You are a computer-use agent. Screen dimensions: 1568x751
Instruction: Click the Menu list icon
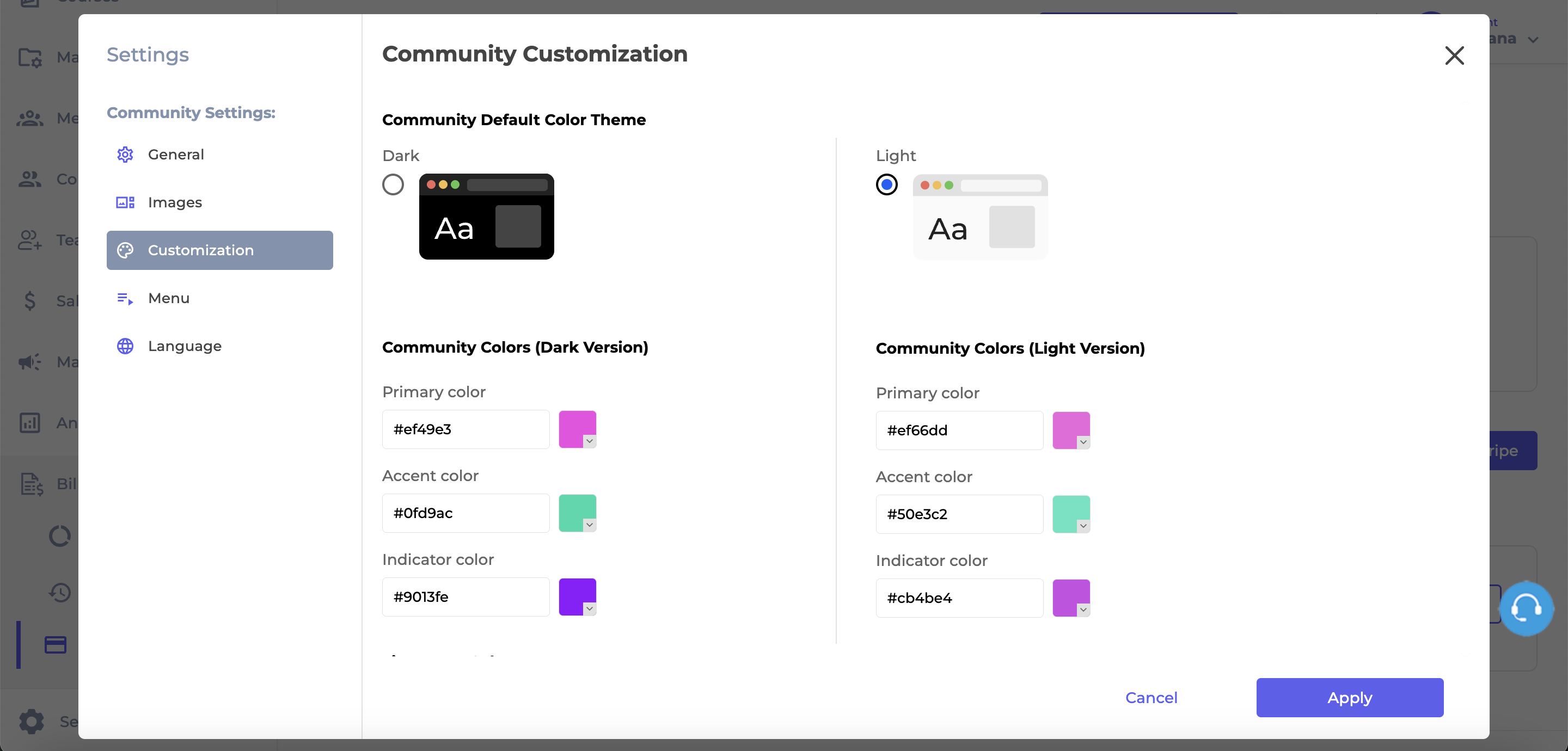(125, 298)
